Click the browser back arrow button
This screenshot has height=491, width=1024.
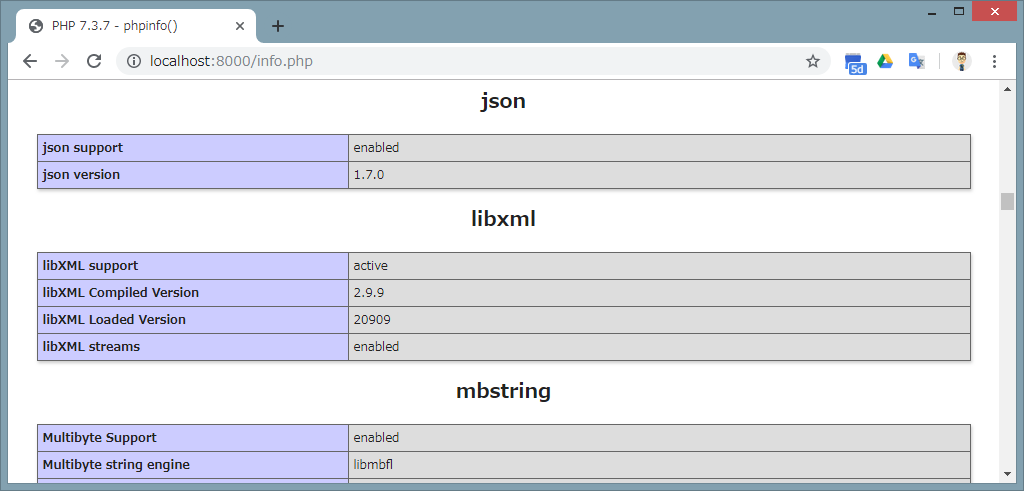pyautogui.click(x=30, y=61)
